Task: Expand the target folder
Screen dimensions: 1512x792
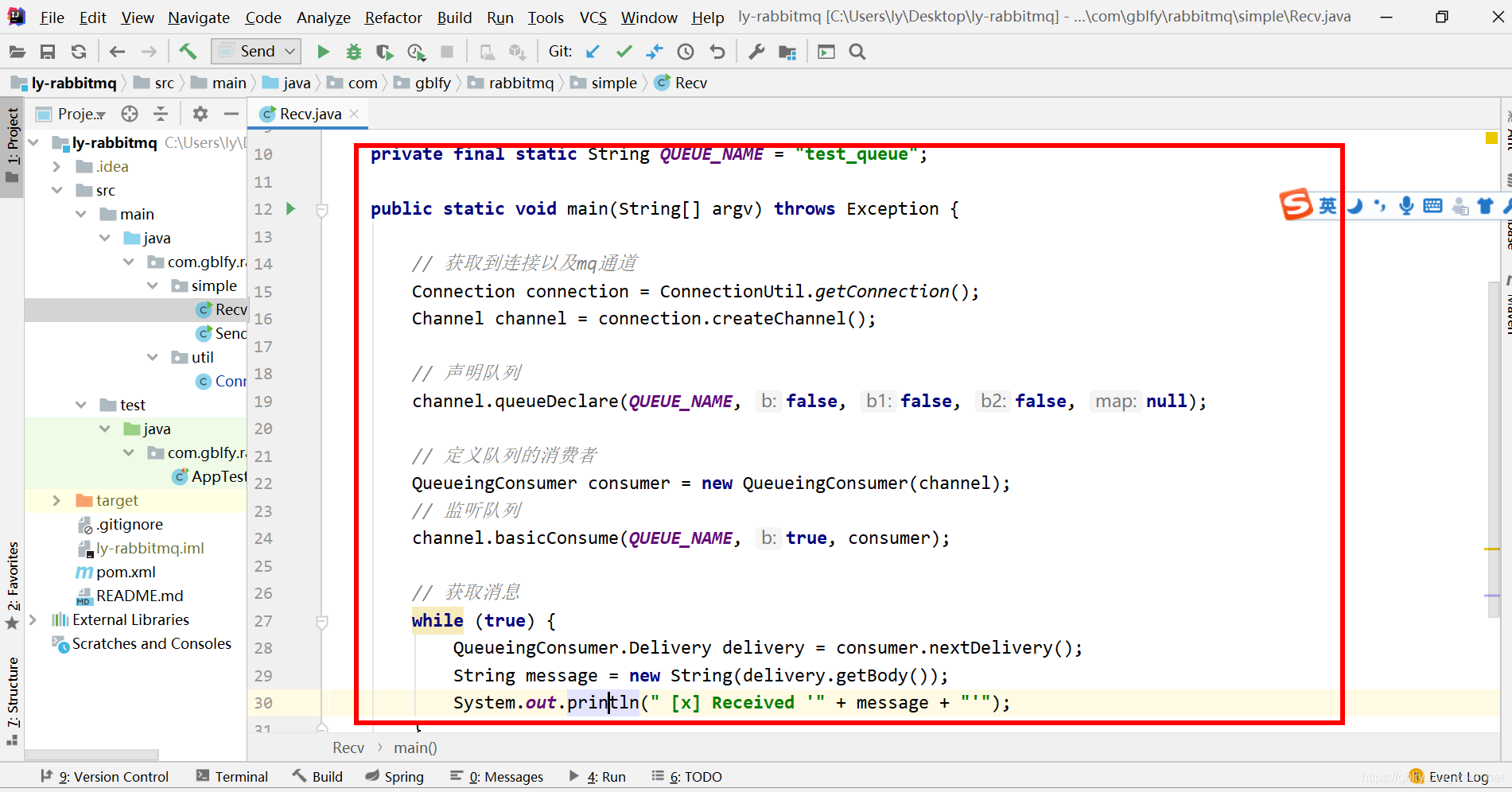Action: tap(56, 500)
